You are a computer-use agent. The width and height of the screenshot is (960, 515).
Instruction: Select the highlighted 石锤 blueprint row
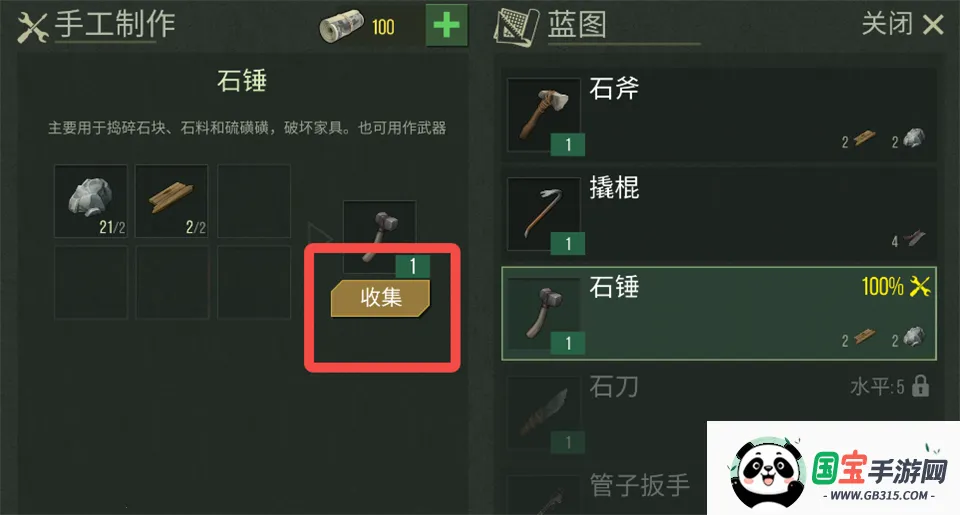[x=719, y=314]
